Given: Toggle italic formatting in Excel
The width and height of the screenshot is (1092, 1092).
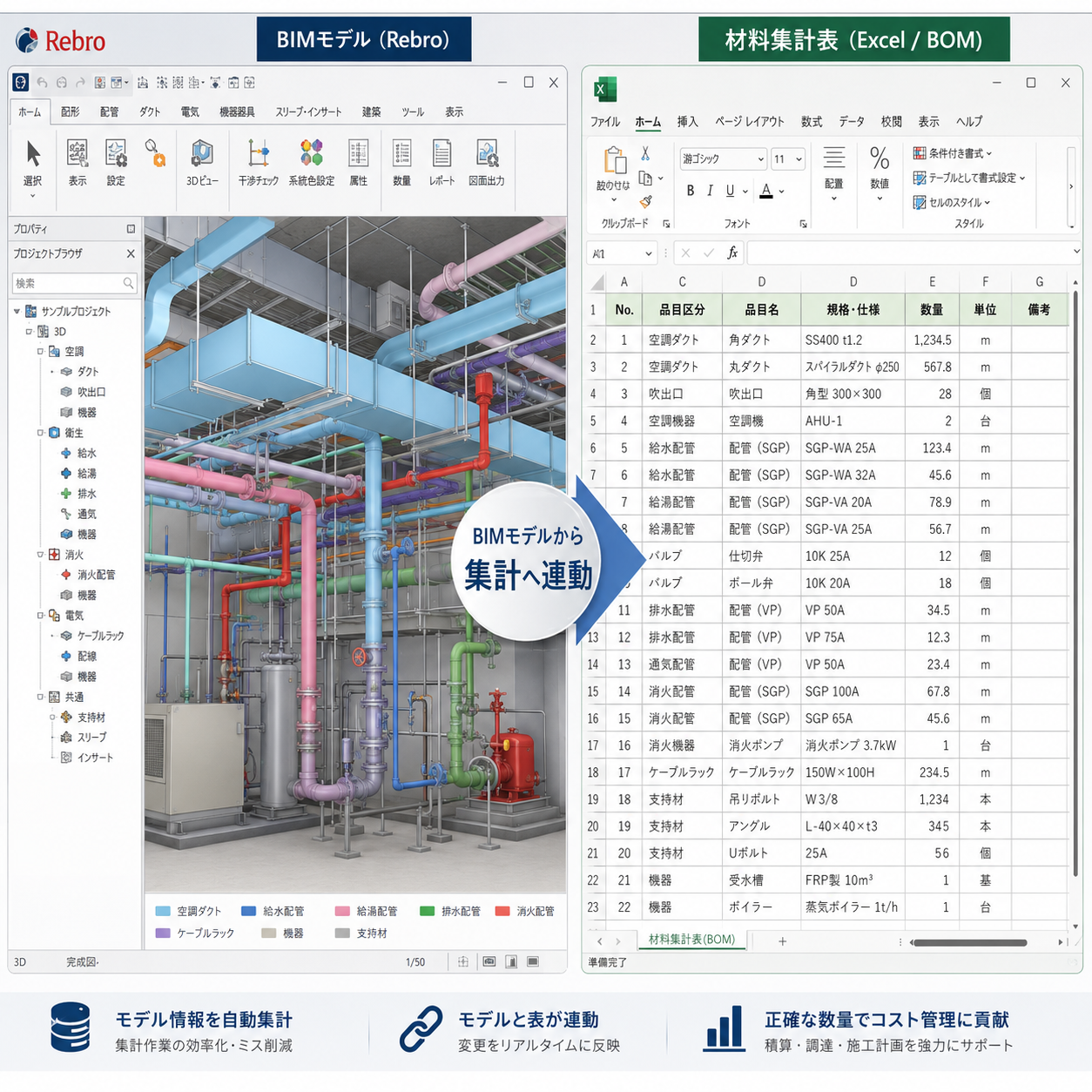Looking at the screenshot, I should coord(710,191).
